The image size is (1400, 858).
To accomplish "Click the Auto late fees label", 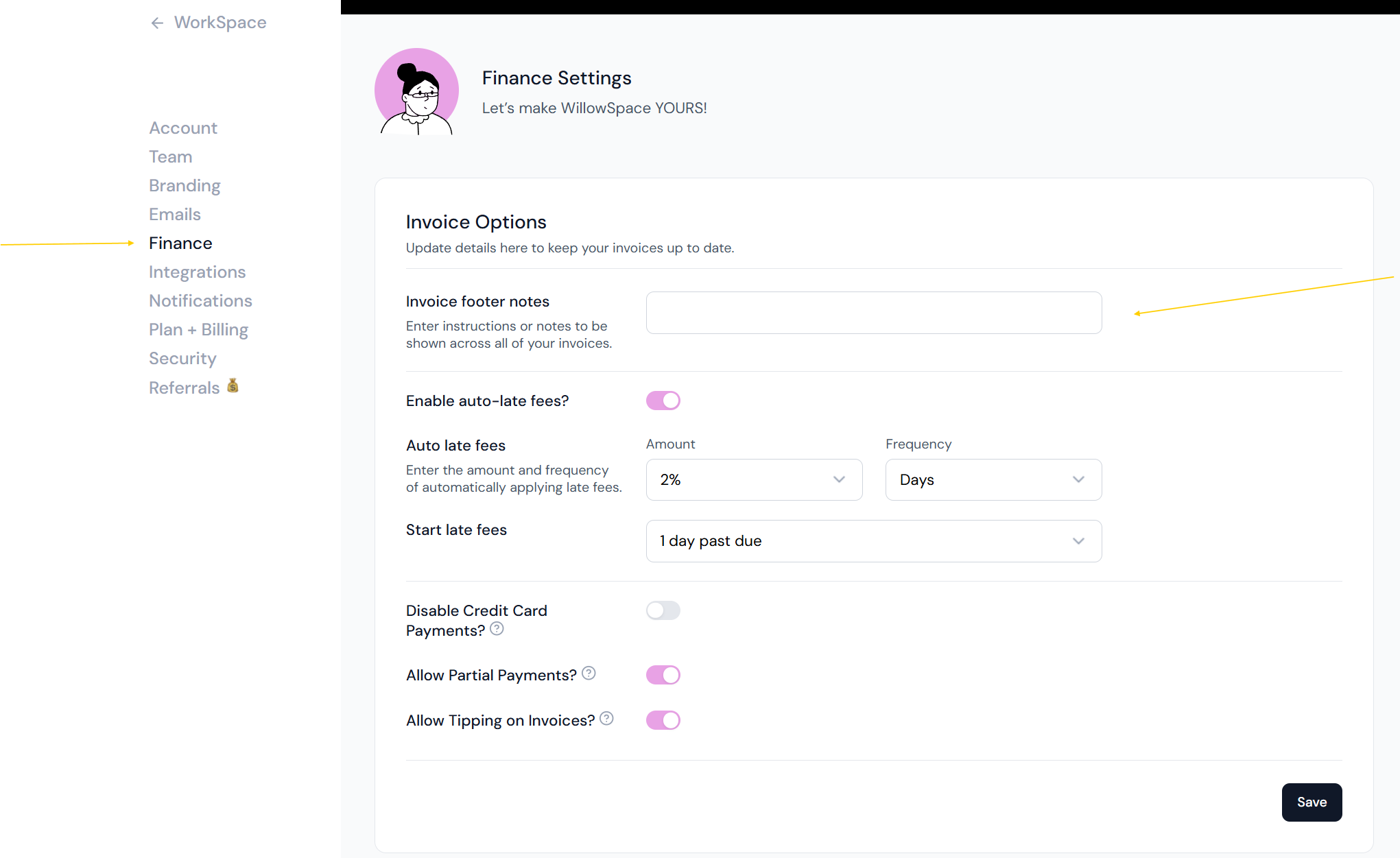I will 455,446.
